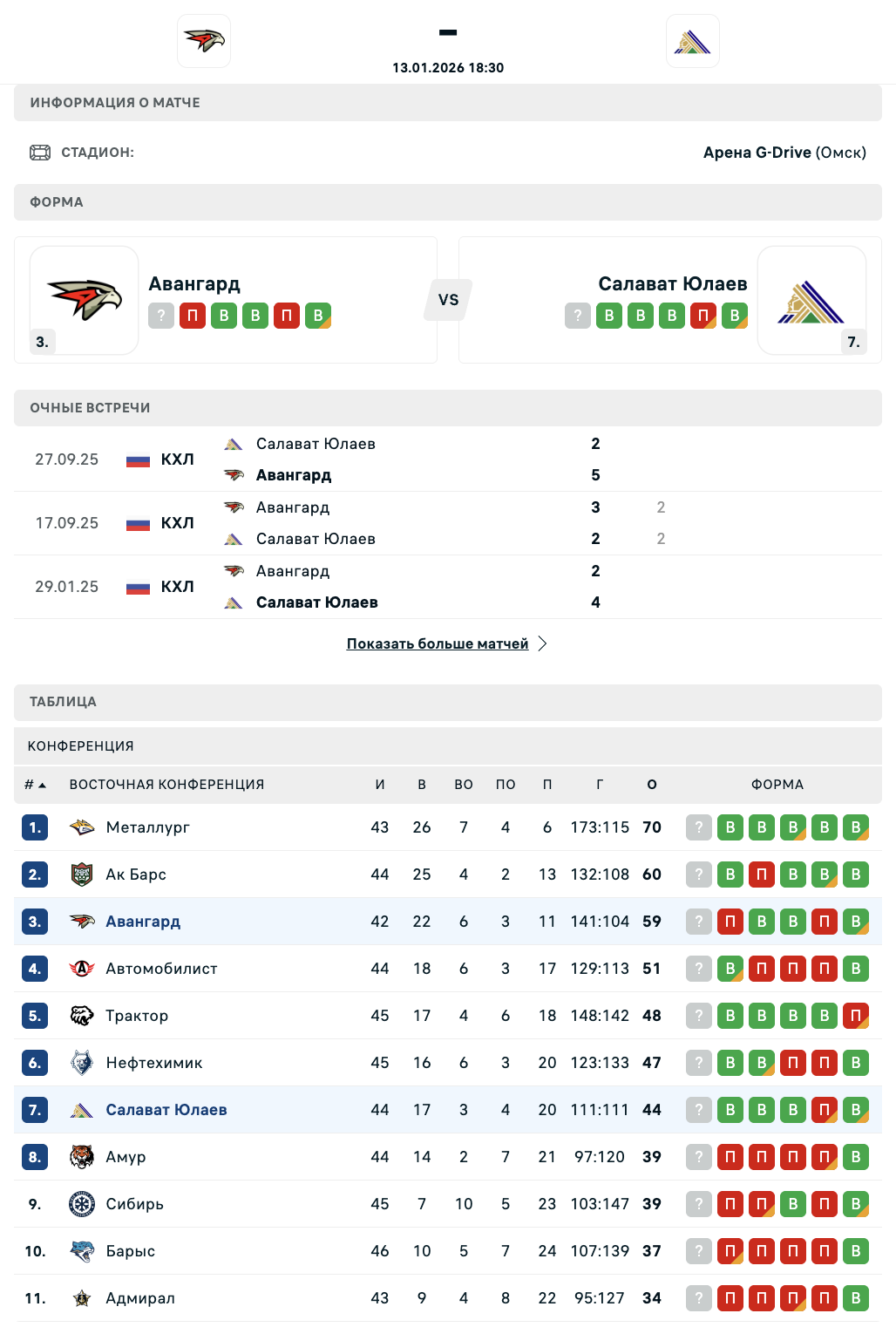Sort the table by the # column
Viewport: 896px width, 1327px height.
tap(35, 785)
